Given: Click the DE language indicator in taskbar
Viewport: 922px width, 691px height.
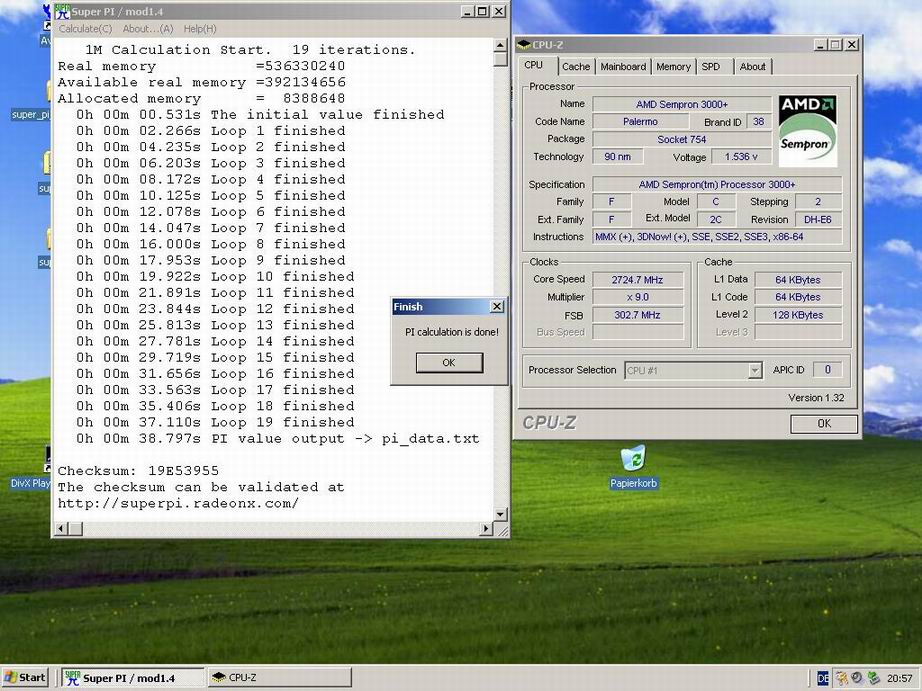Looking at the screenshot, I should (823, 679).
